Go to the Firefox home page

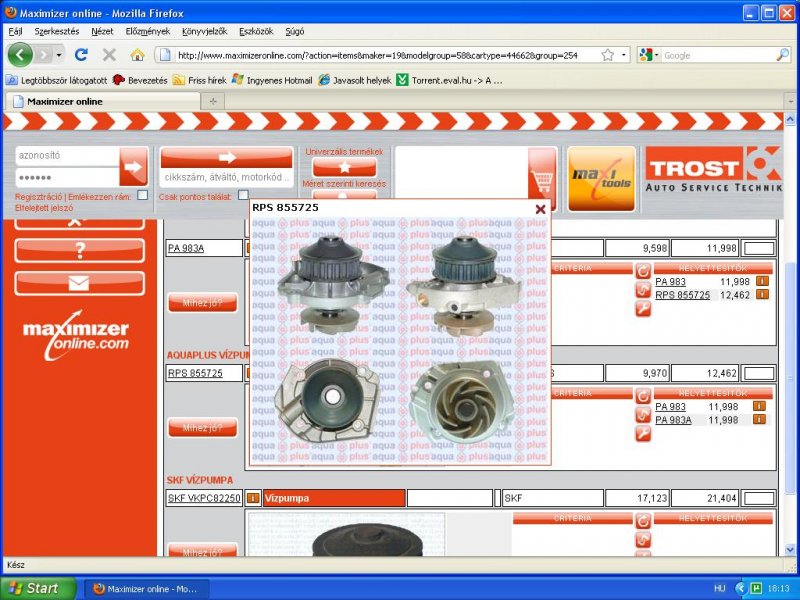click(x=137, y=55)
